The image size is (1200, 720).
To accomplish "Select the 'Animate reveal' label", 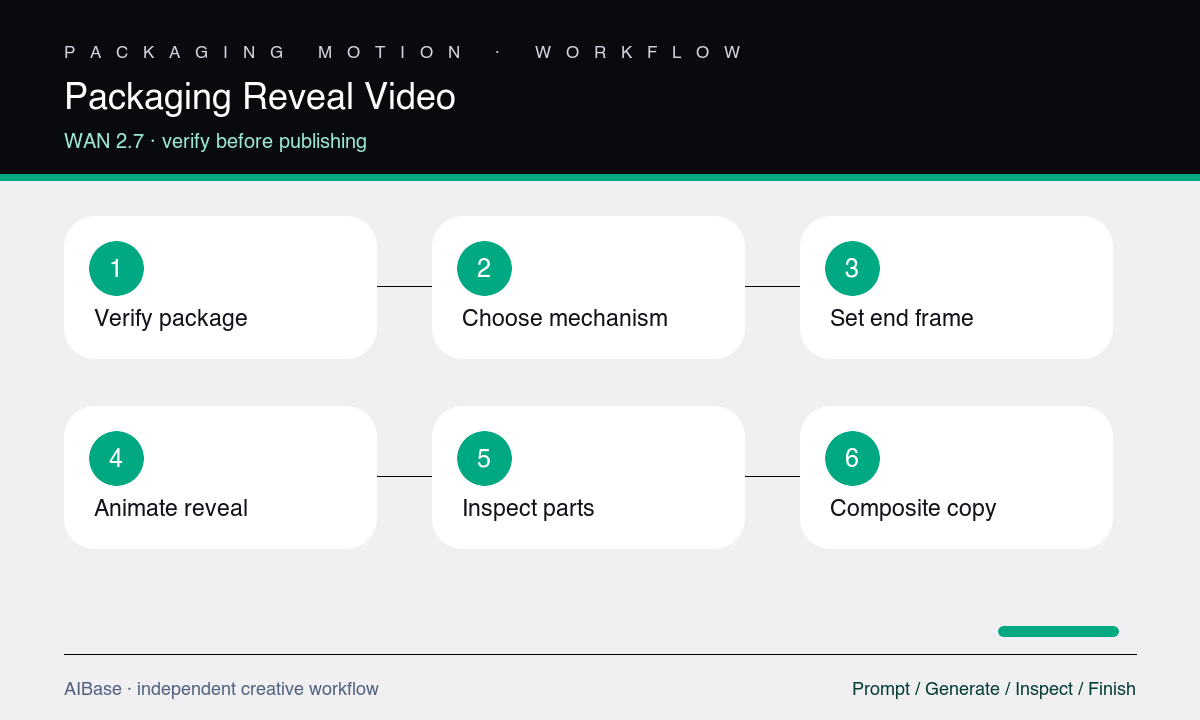I will (171, 508).
